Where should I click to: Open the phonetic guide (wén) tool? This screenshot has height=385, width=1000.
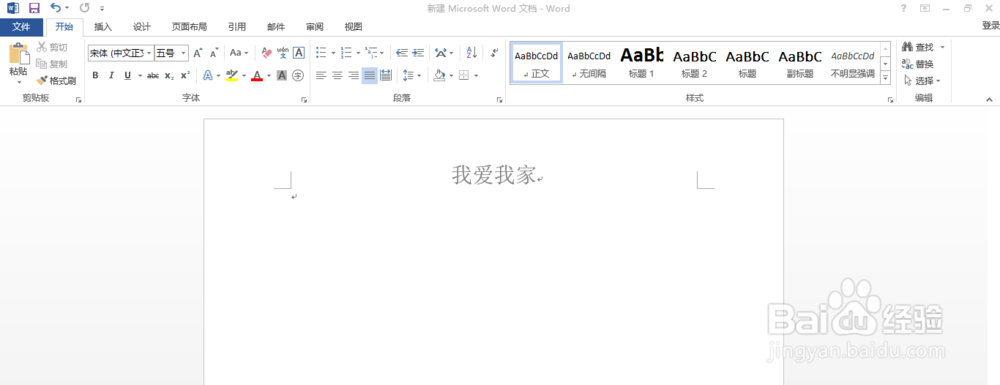[283, 53]
